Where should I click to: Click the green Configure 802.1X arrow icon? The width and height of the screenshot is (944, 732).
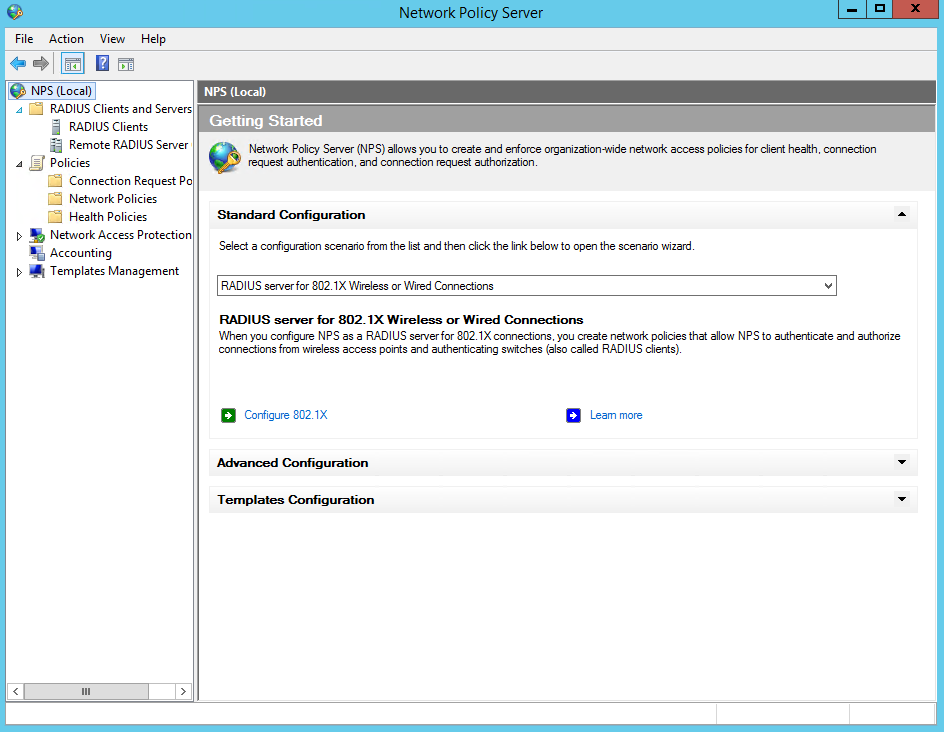(x=229, y=415)
